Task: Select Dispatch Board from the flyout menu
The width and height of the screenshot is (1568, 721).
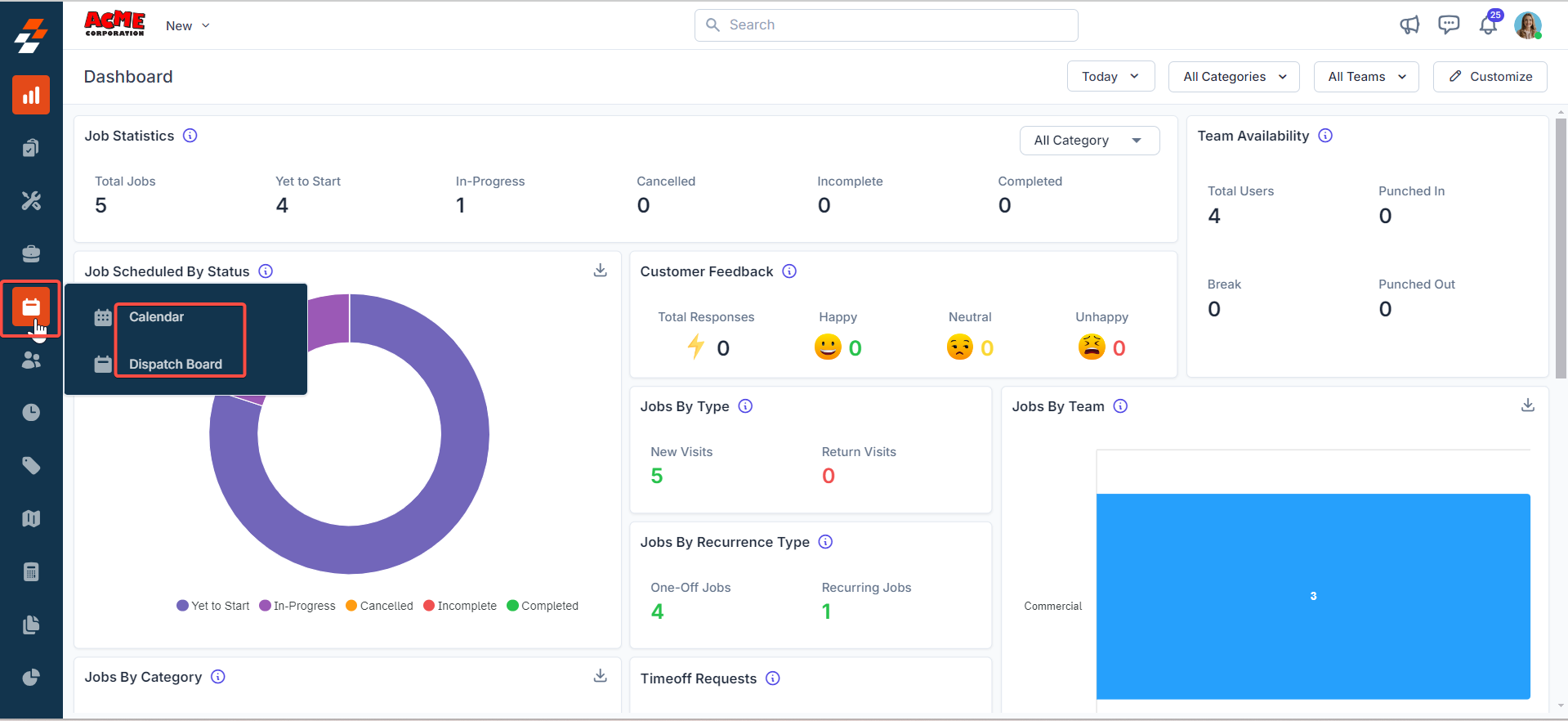Action: pos(175,365)
